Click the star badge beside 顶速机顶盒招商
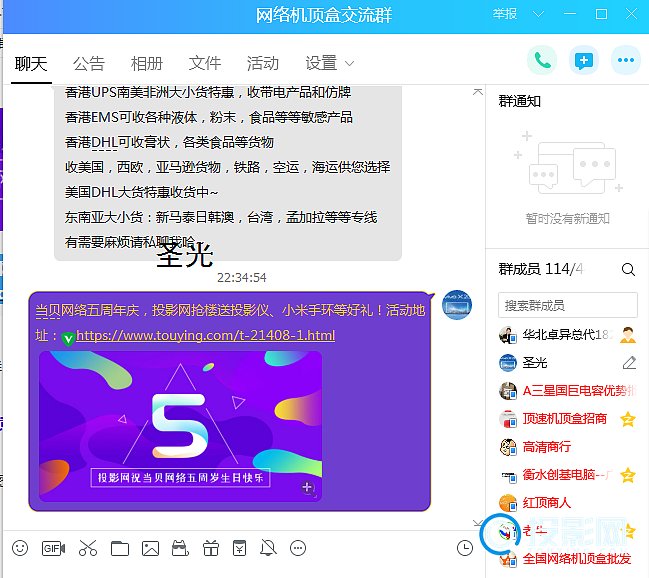The image size is (649, 578). pos(628,419)
